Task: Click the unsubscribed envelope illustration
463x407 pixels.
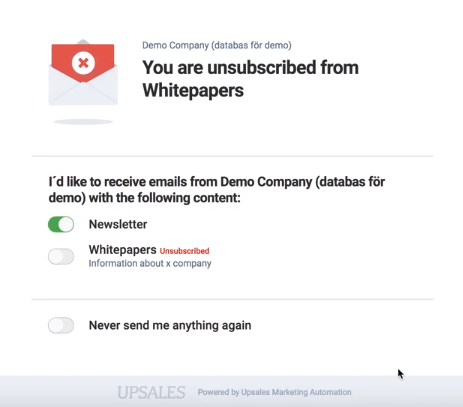Action: click(83, 72)
